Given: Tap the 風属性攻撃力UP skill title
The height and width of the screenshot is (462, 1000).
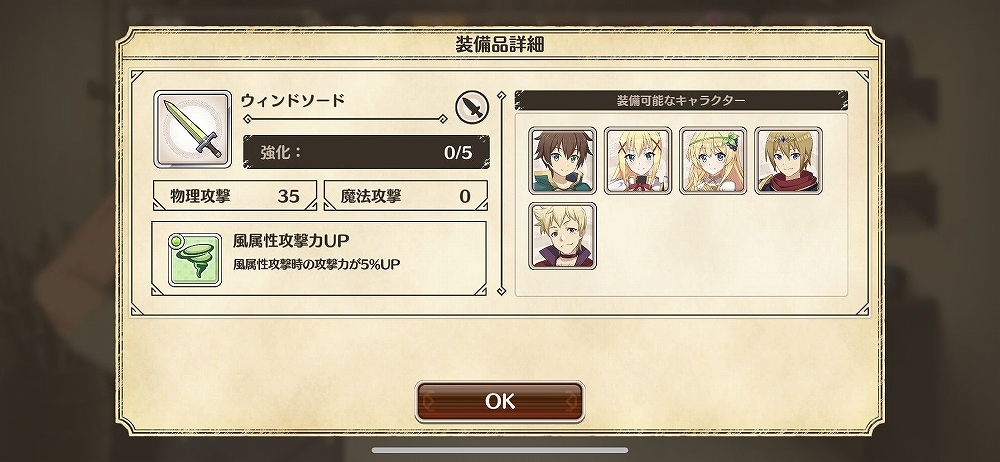Looking at the screenshot, I should click(291, 241).
